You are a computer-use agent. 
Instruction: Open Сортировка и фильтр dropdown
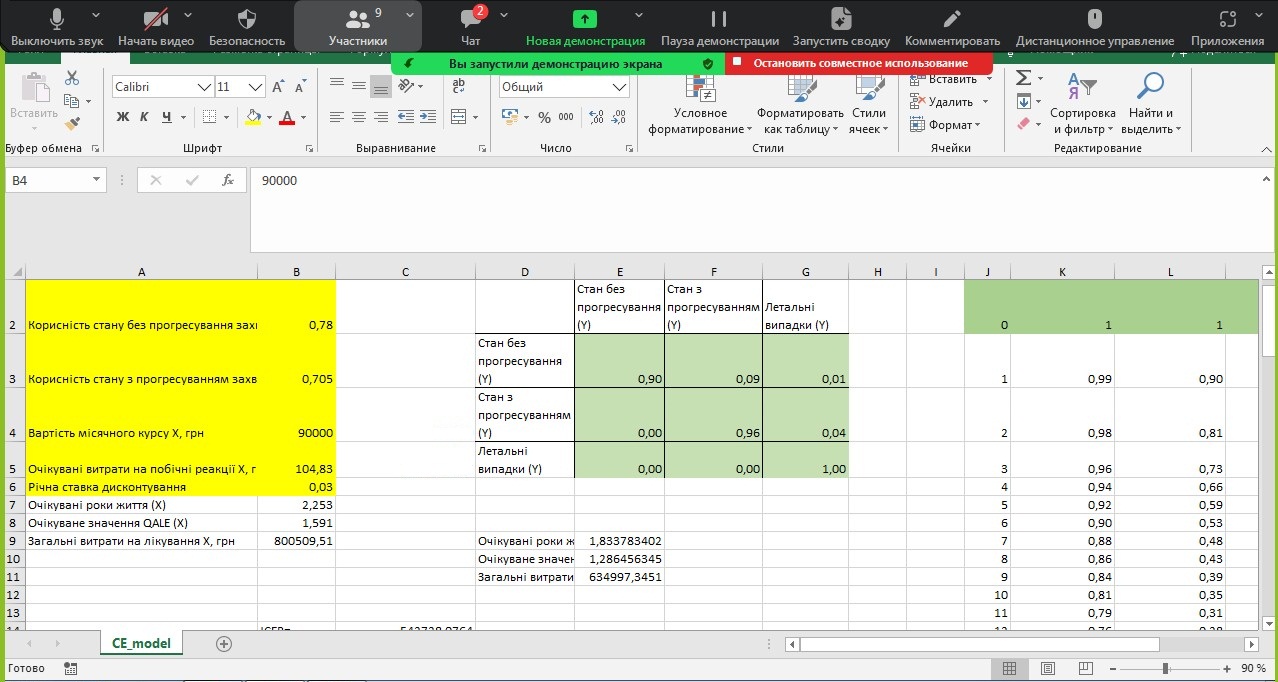1082,105
